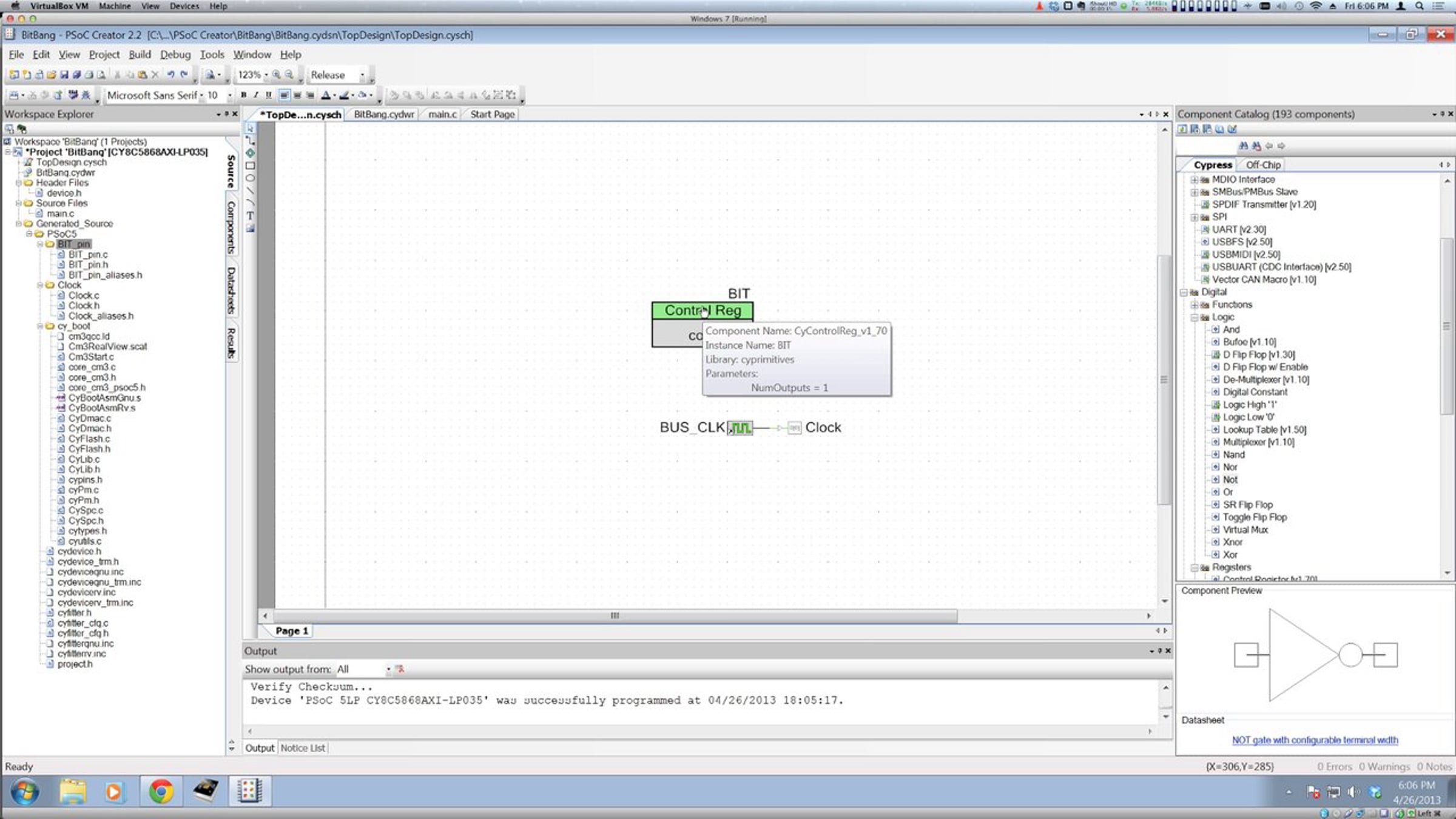Expand the Functions catalog folder
1456x819 pixels.
tap(1193, 305)
